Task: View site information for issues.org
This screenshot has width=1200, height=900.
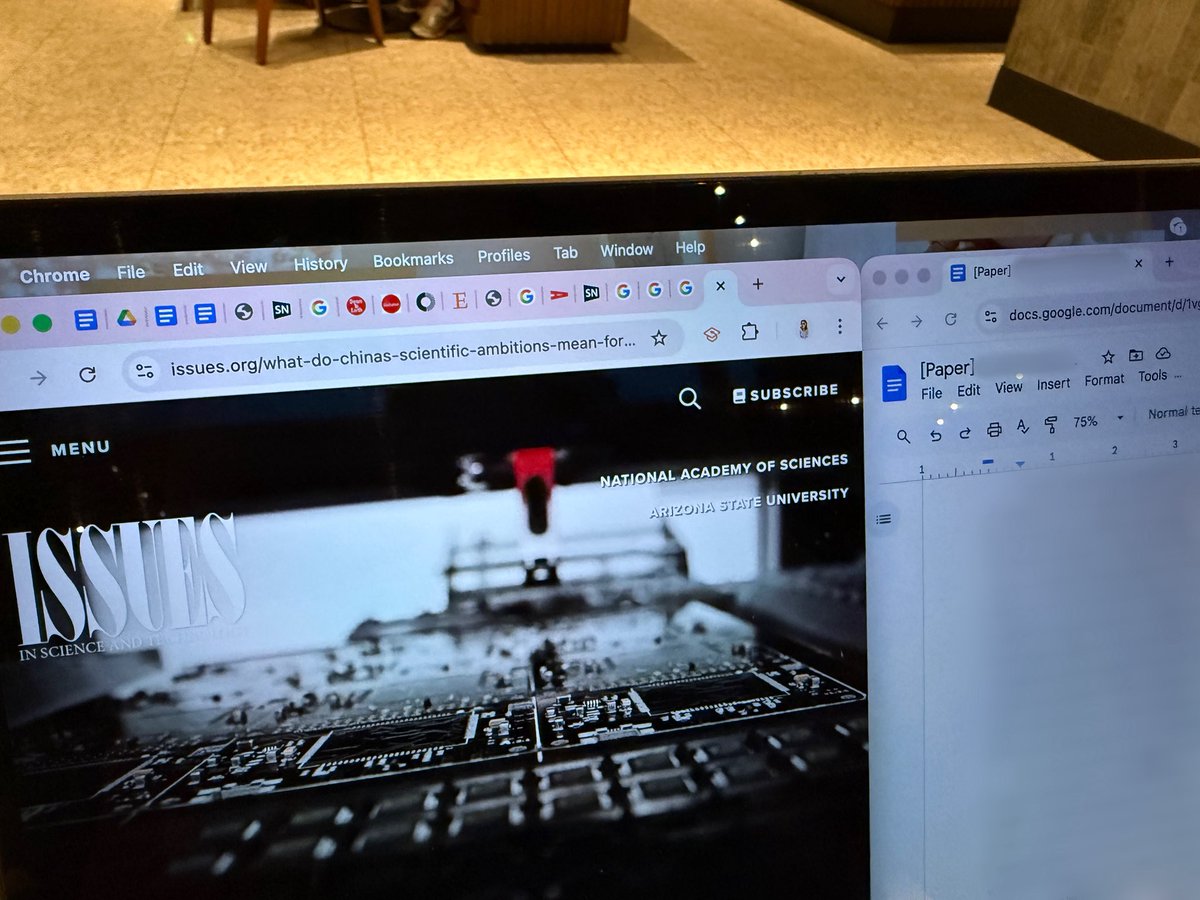Action: [145, 371]
